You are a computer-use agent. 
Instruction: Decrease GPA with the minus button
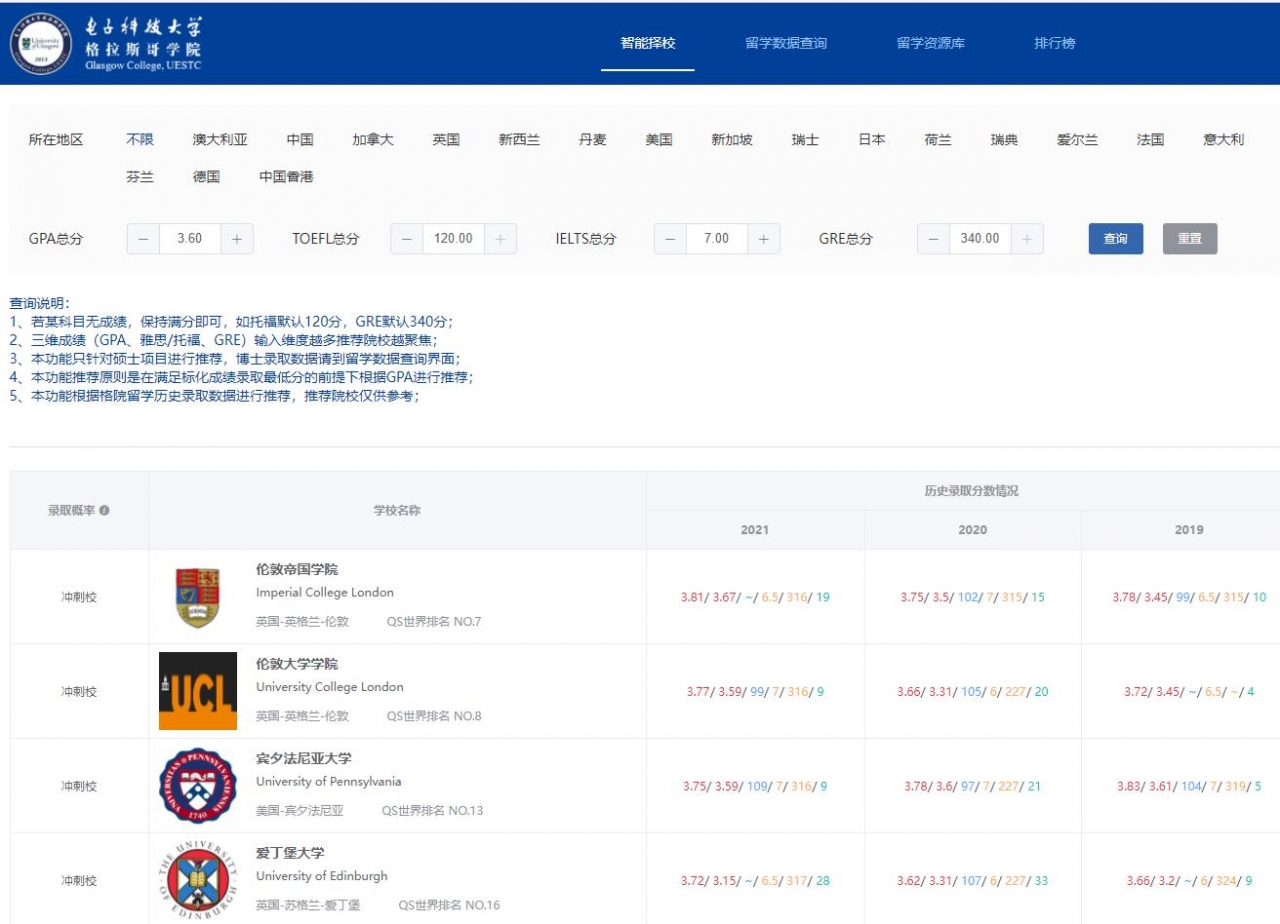click(x=143, y=239)
